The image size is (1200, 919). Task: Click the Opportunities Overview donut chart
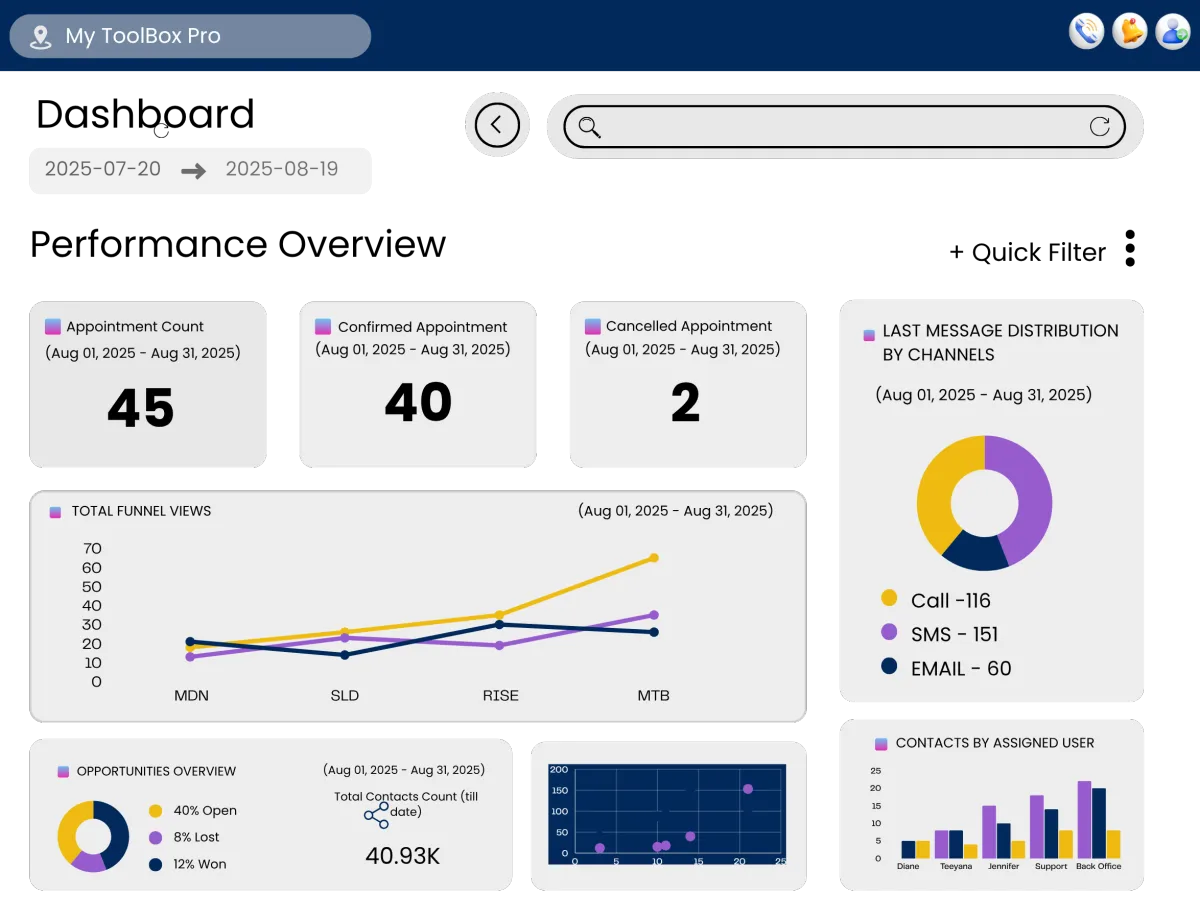(93, 836)
